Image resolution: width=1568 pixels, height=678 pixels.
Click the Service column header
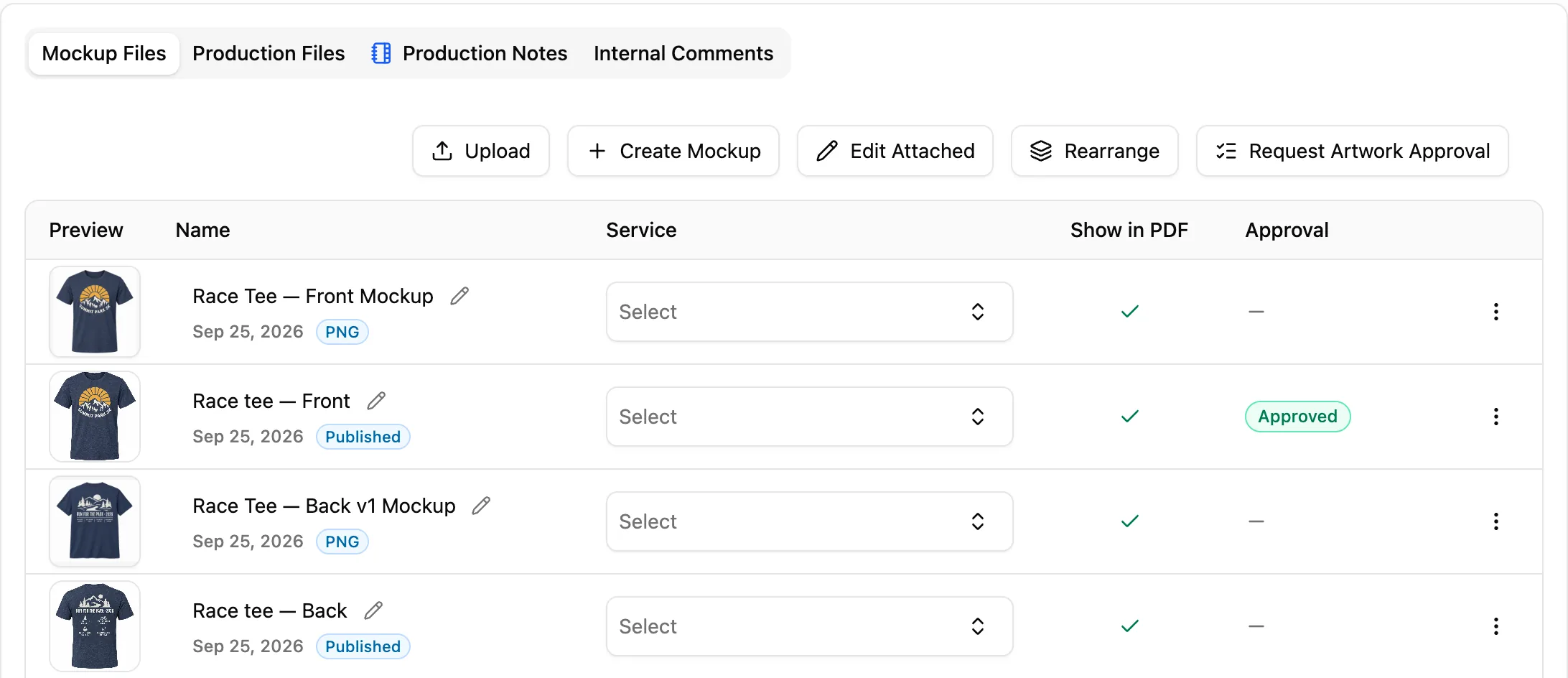click(x=641, y=230)
